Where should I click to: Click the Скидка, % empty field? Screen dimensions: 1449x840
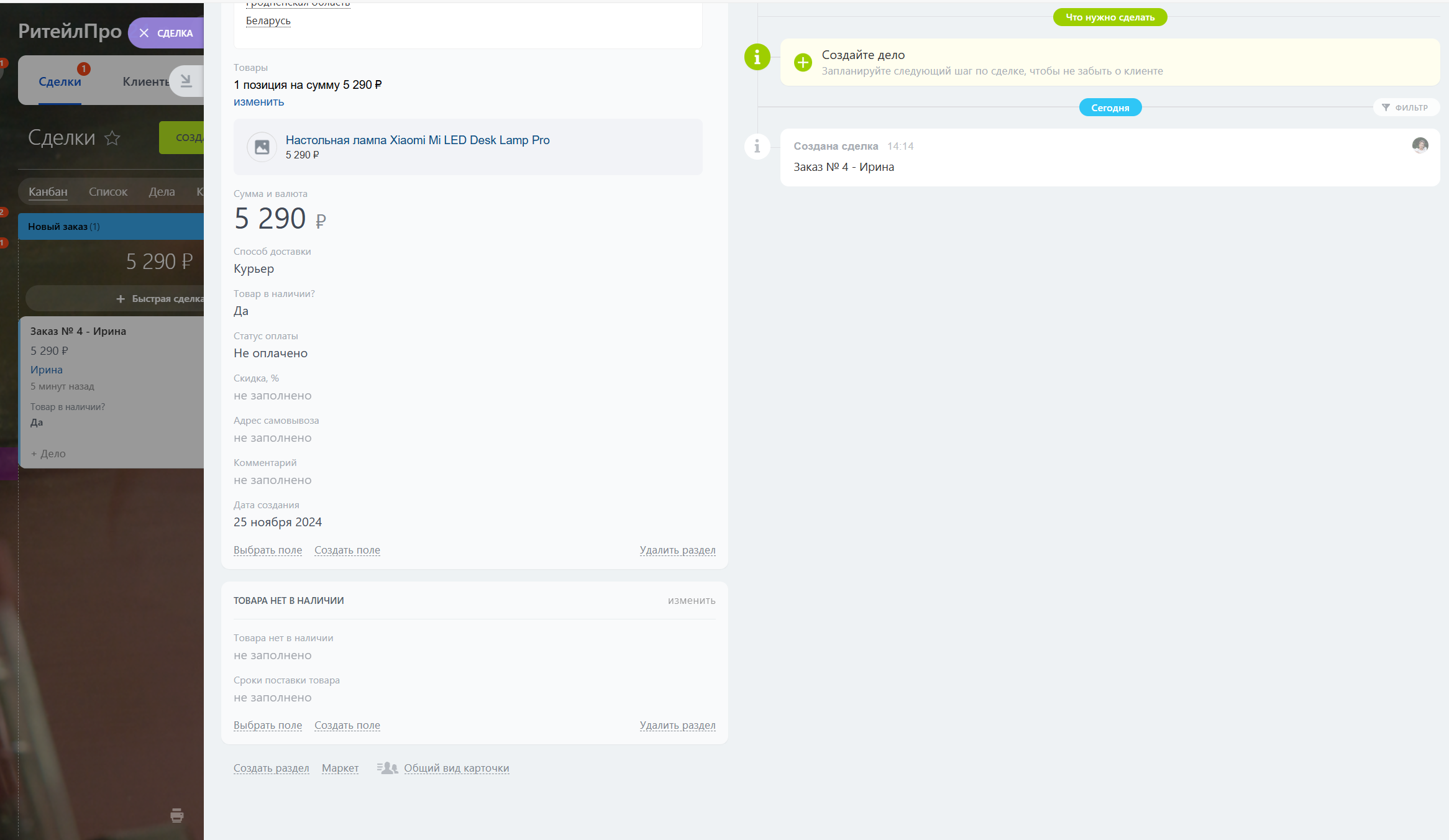[272, 396]
